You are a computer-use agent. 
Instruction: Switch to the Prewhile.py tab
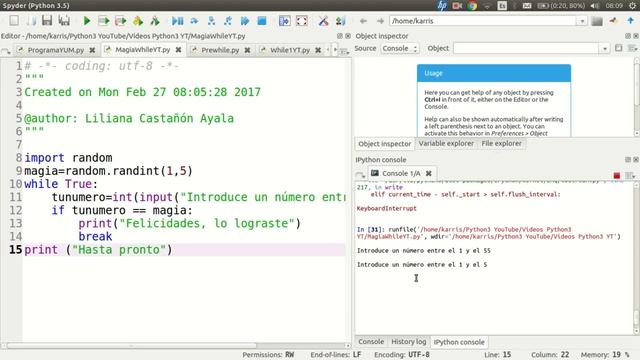click(220, 50)
